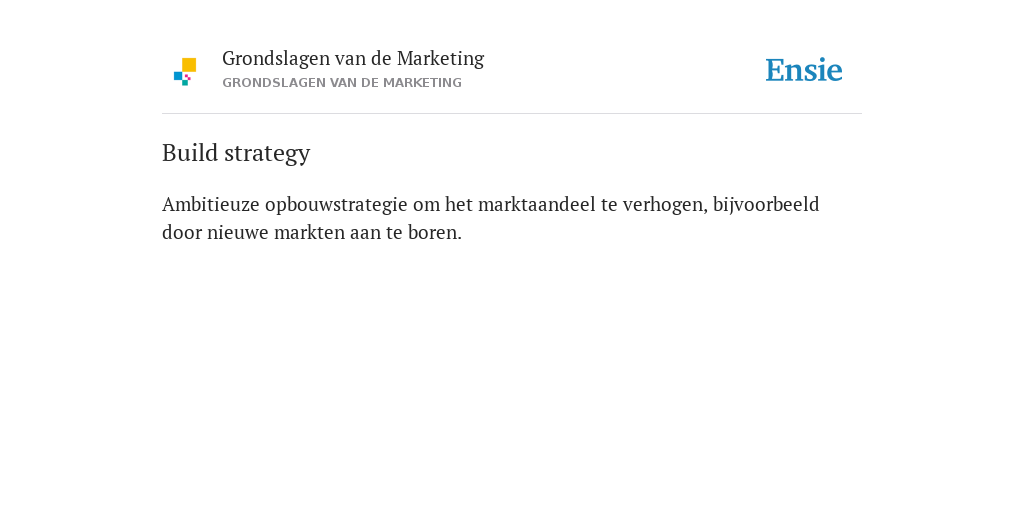The height and width of the screenshot is (512, 1024).
Task: Click the horizontal divider under the header
Action: (512, 114)
